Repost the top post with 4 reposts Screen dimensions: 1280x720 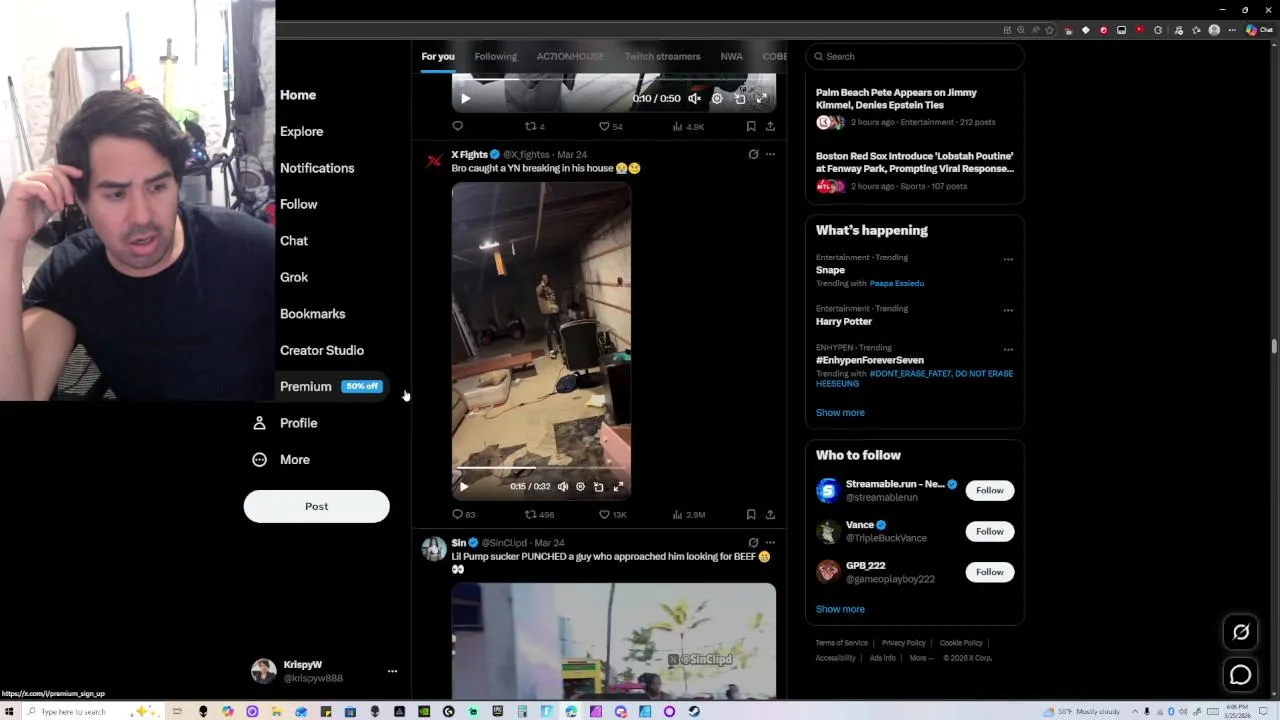(535, 126)
